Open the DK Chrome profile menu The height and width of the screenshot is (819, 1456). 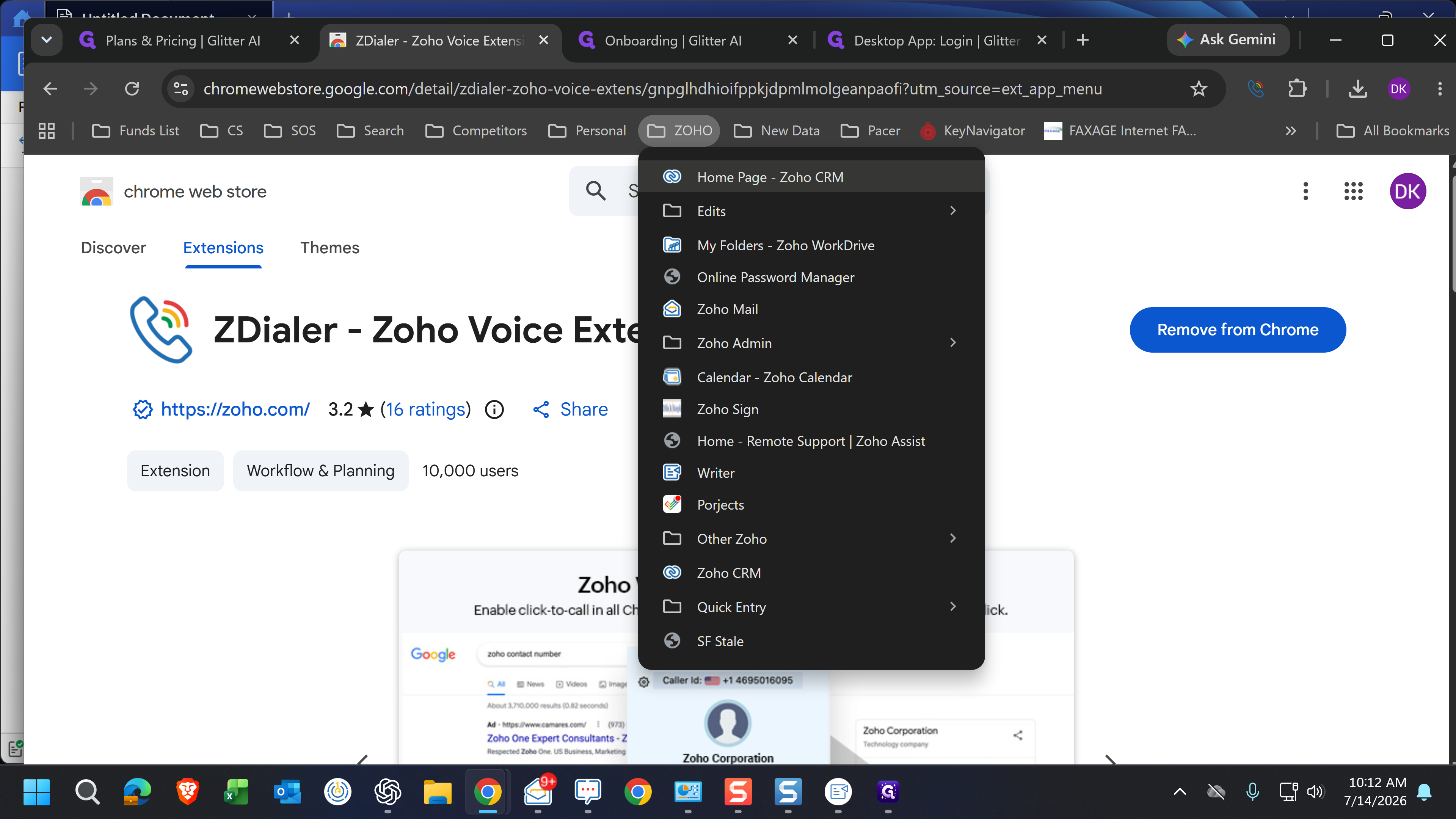coord(1398,89)
